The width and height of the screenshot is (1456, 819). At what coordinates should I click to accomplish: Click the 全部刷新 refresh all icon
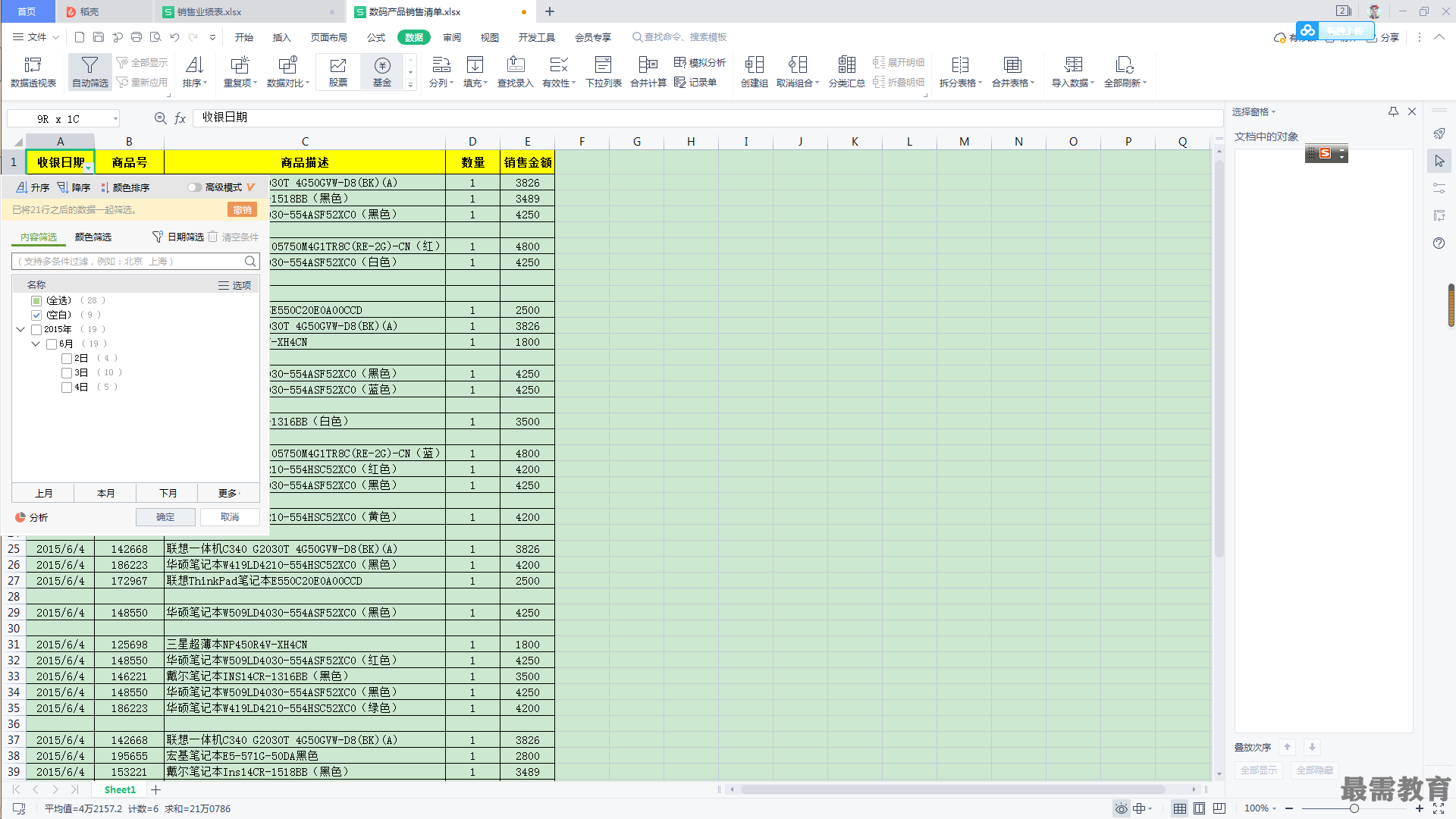(1125, 72)
